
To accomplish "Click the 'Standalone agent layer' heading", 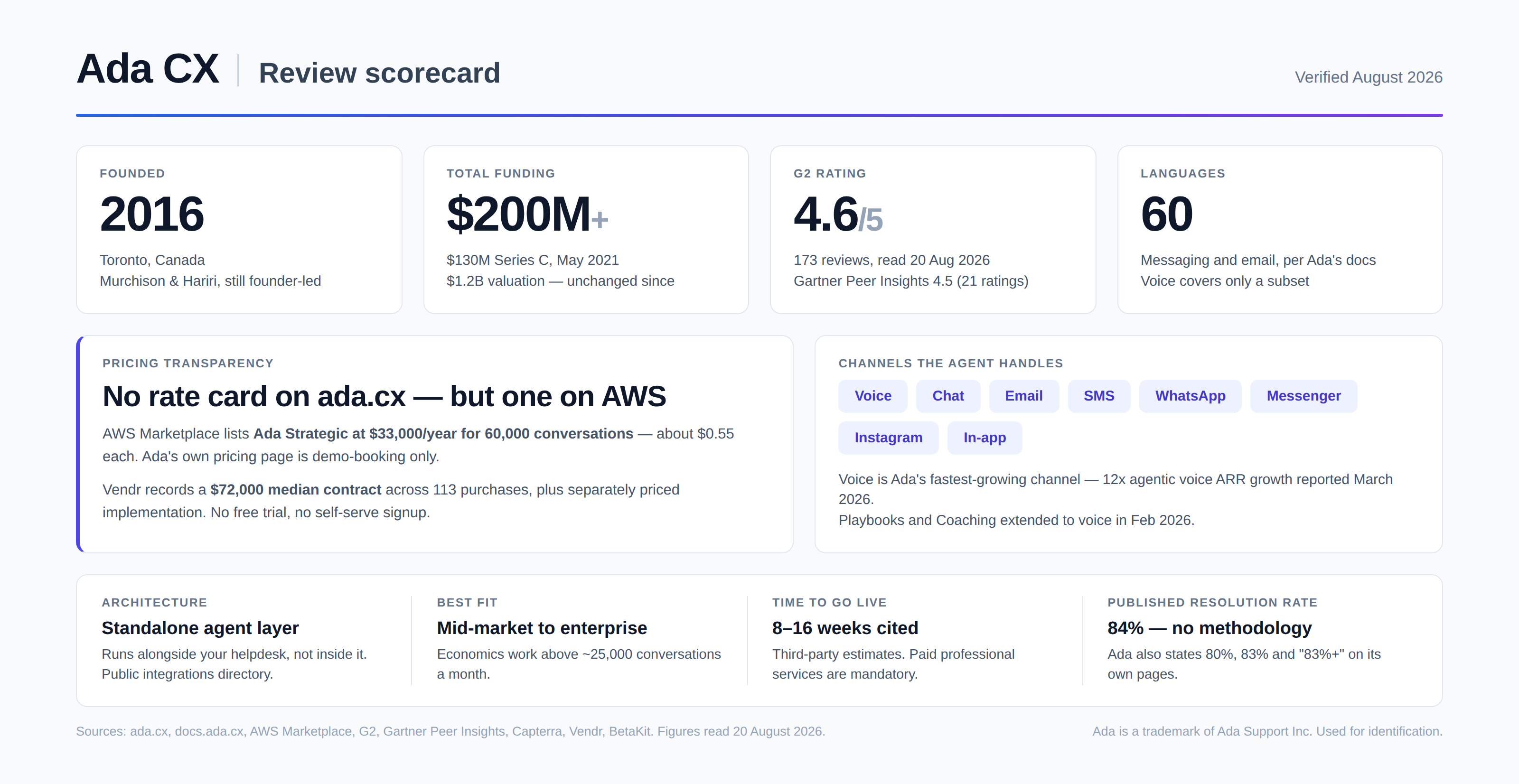I will (200, 628).
